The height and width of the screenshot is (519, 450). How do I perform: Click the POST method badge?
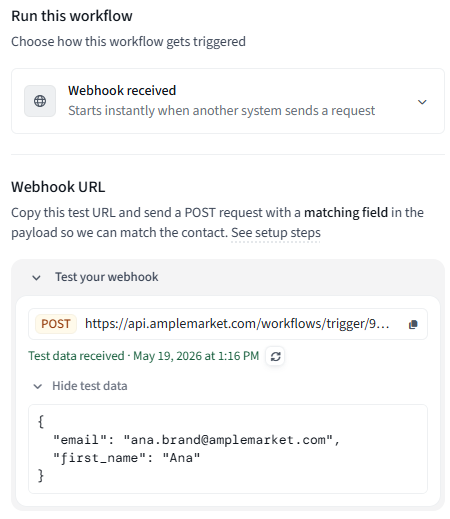[56, 324]
